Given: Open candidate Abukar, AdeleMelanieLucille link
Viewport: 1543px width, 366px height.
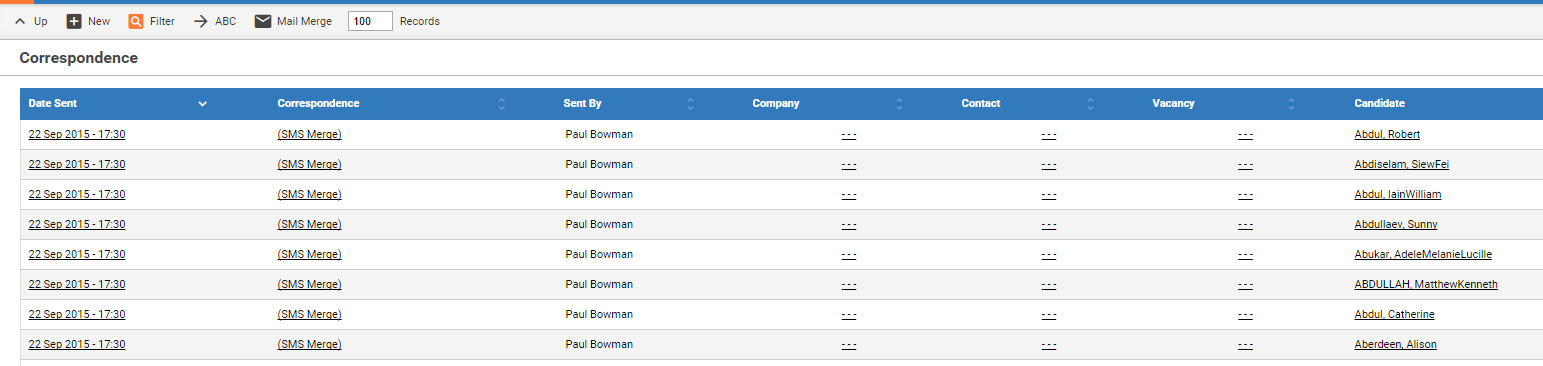Looking at the screenshot, I should point(1423,254).
